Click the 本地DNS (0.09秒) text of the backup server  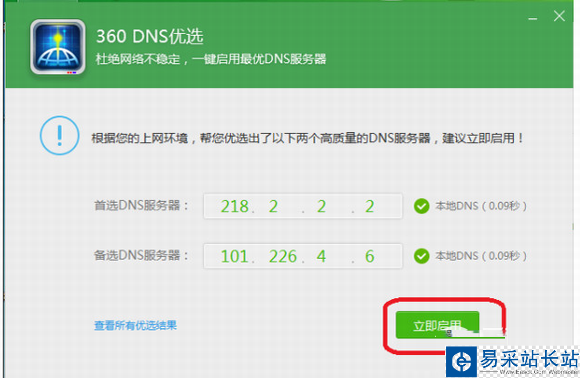tap(481, 256)
